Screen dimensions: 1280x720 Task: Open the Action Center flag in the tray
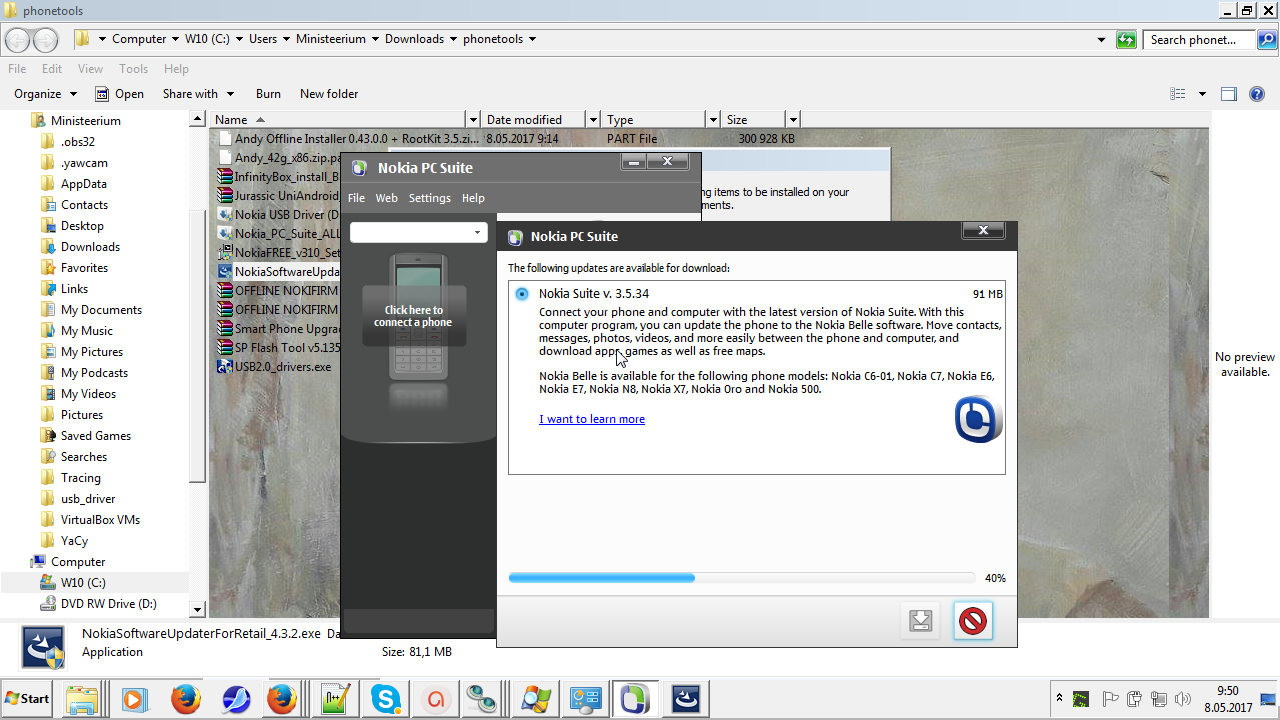1110,699
